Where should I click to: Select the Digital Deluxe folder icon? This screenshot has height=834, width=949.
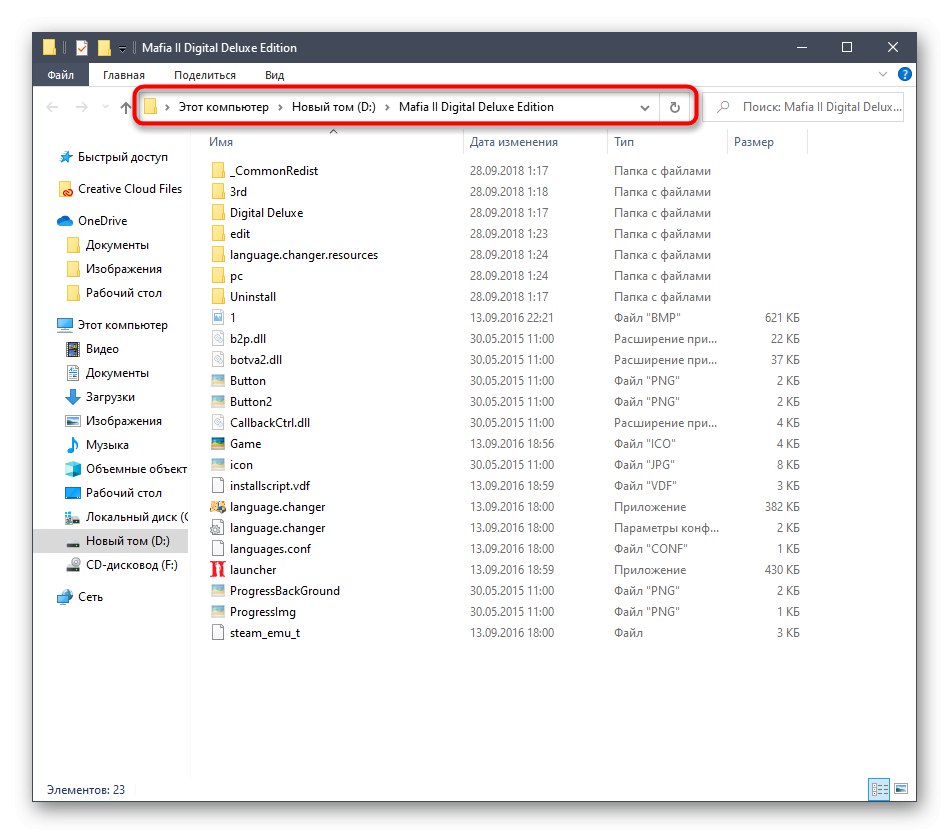pos(218,213)
